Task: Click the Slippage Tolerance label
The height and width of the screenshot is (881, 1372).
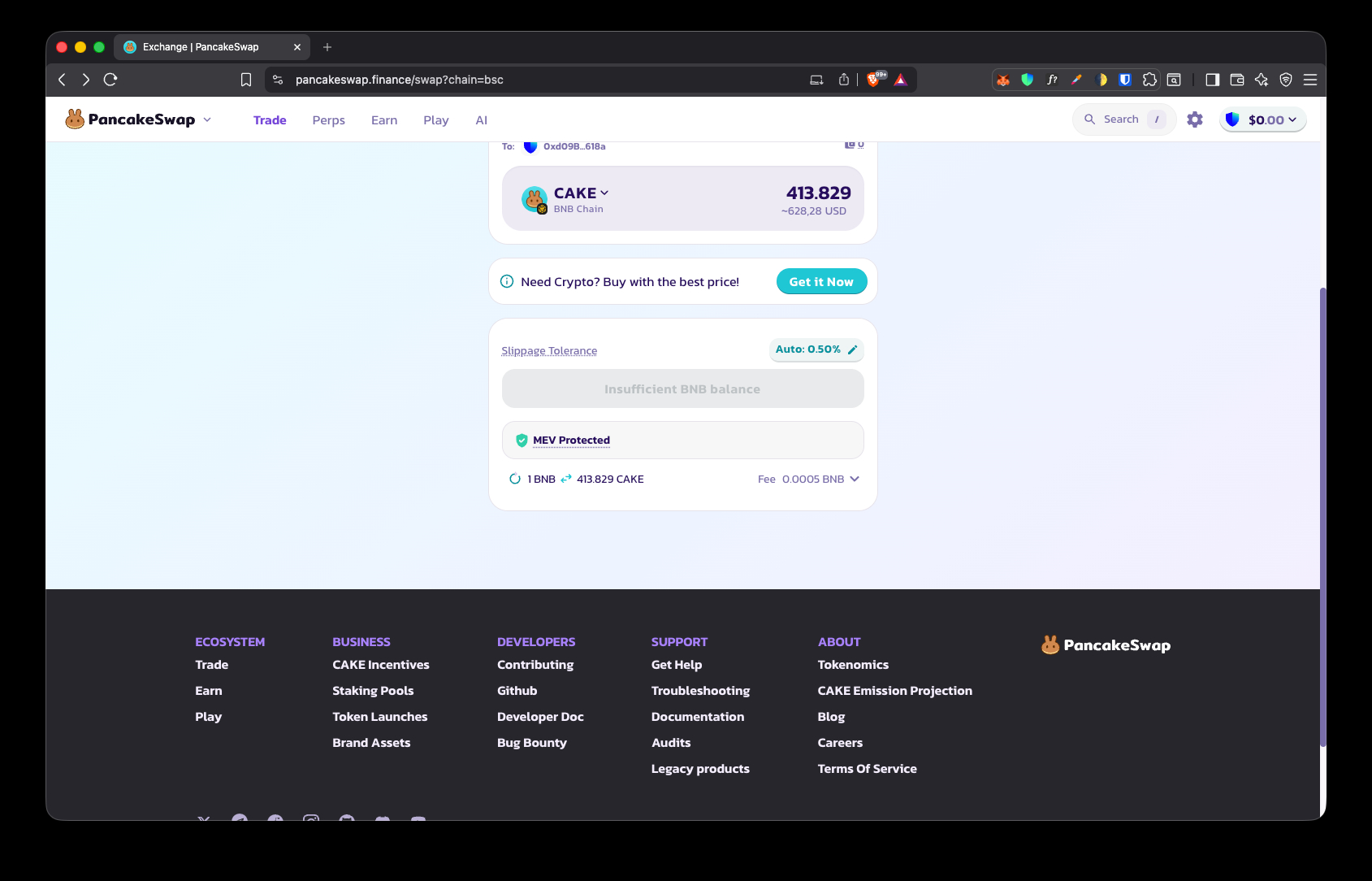Action: [x=549, y=351]
